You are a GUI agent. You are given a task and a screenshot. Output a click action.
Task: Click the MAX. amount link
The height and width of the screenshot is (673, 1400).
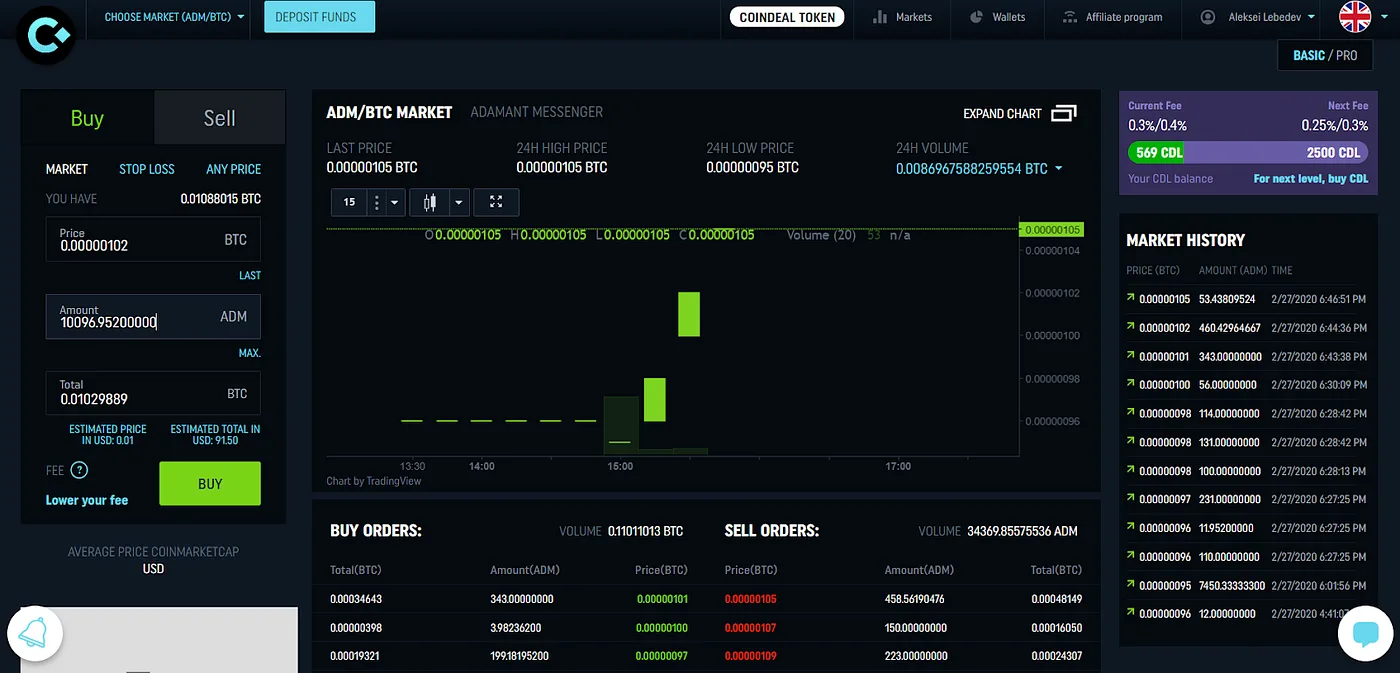coord(250,353)
